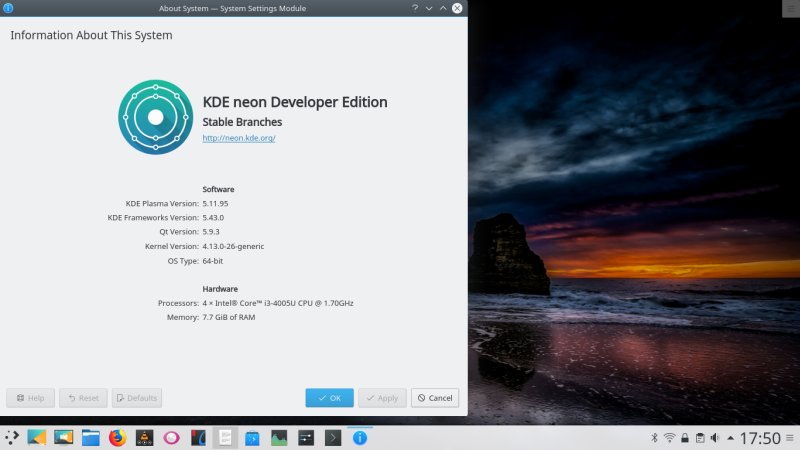Open the window menu icon in title bar
Image resolution: width=800 pixels, height=450 pixels.
pyautogui.click(x=10, y=8)
